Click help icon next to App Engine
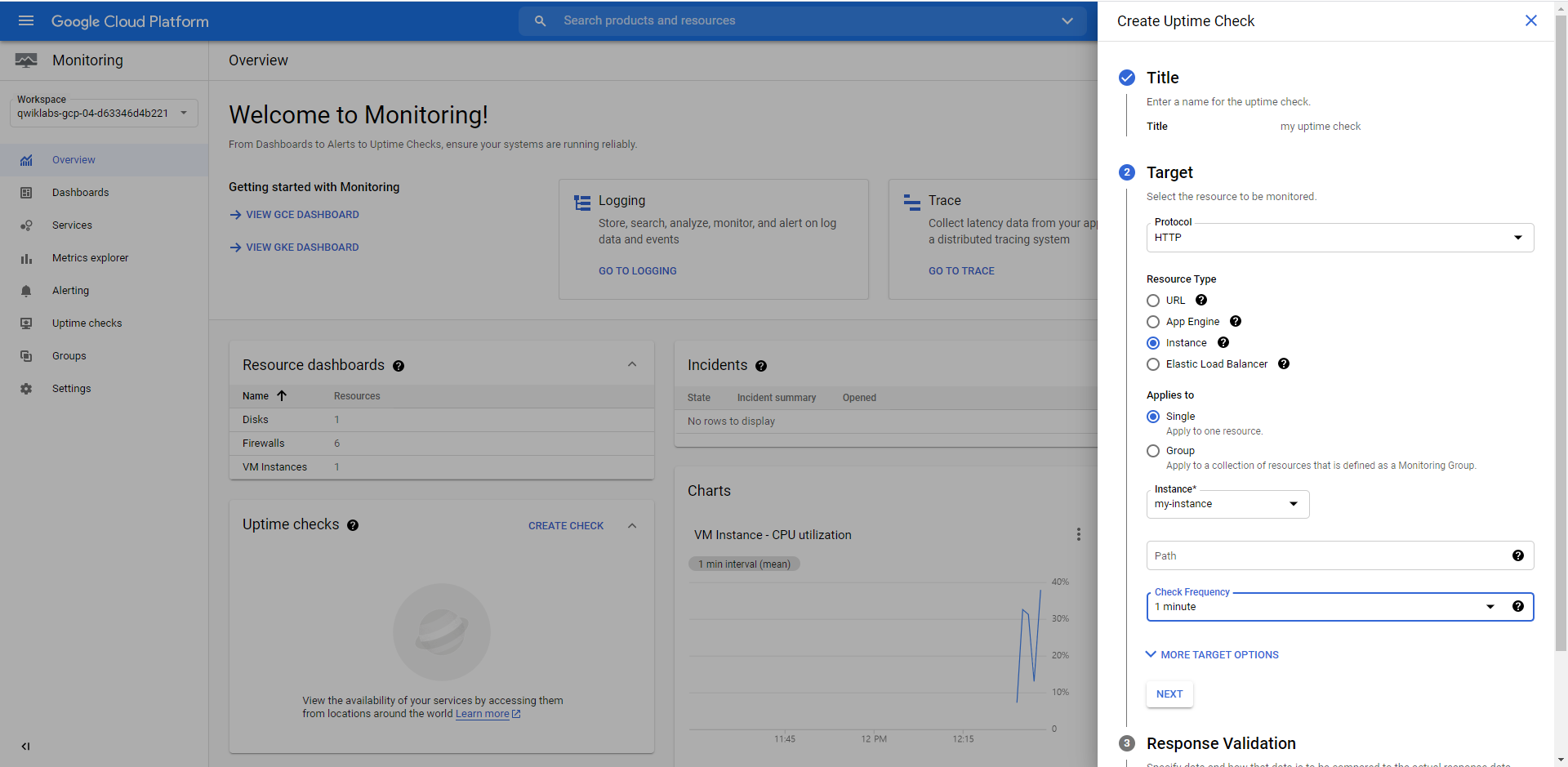Image resolution: width=1568 pixels, height=767 pixels. [x=1236, y=321]
